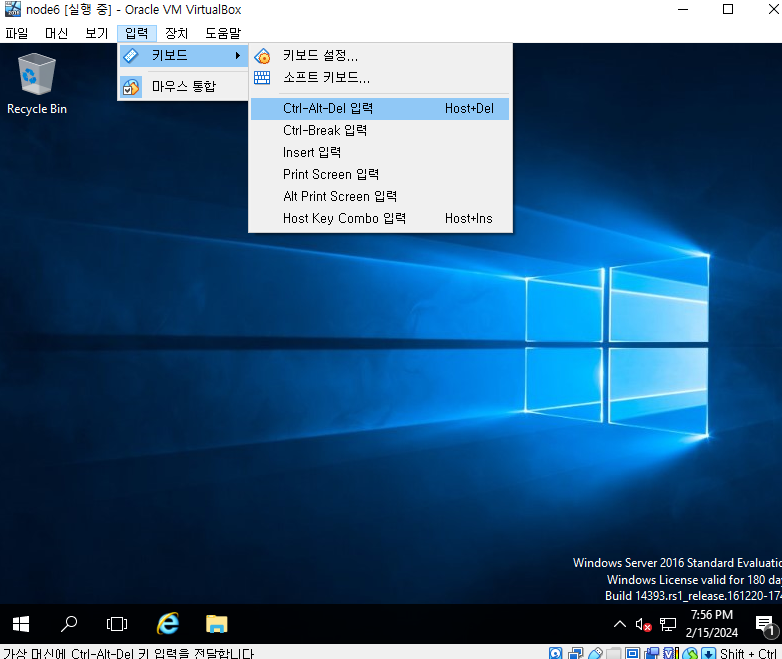Show hidden tray icons chevron

coord(620,624)
